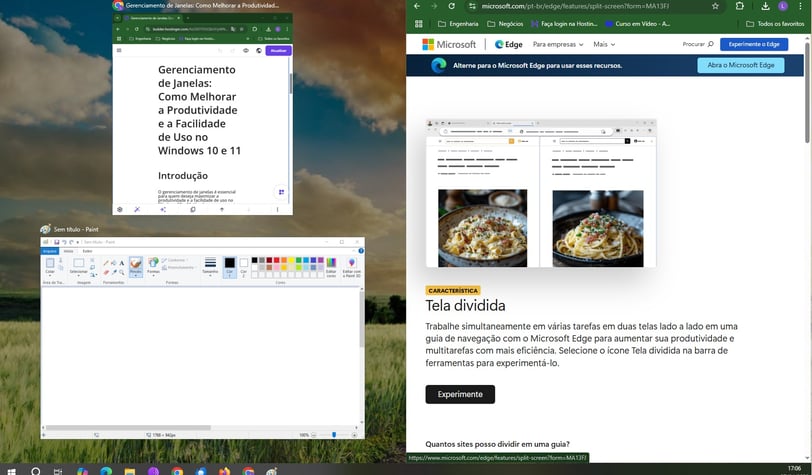
Task: Open the Windows Start menu
Action: point(11,471)
